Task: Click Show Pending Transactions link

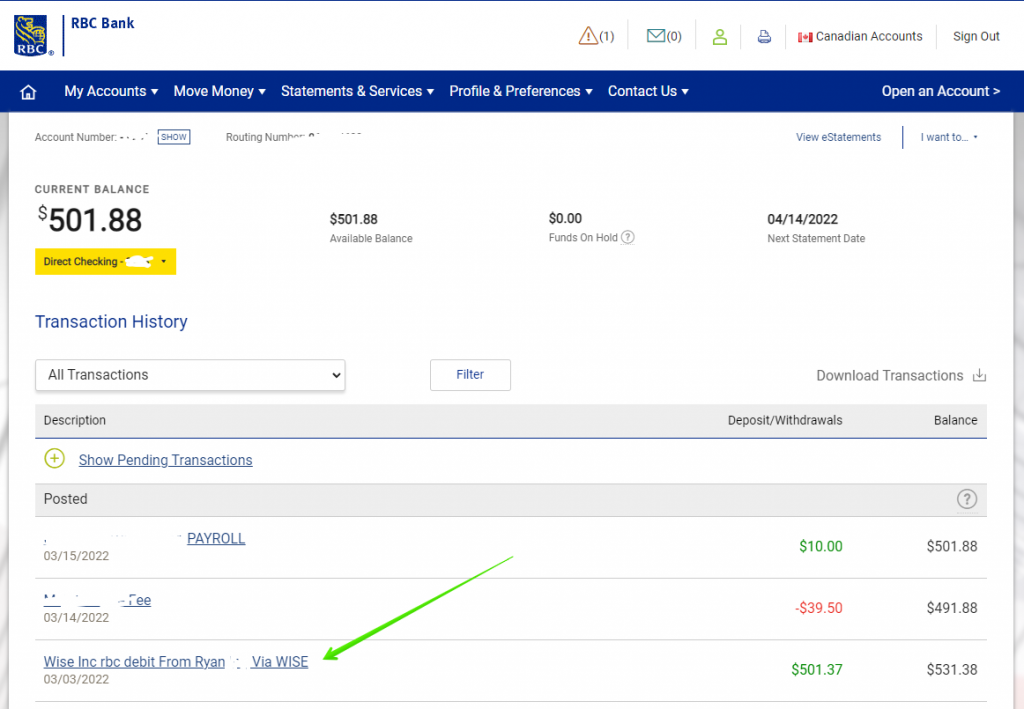Action: [165, 460]
